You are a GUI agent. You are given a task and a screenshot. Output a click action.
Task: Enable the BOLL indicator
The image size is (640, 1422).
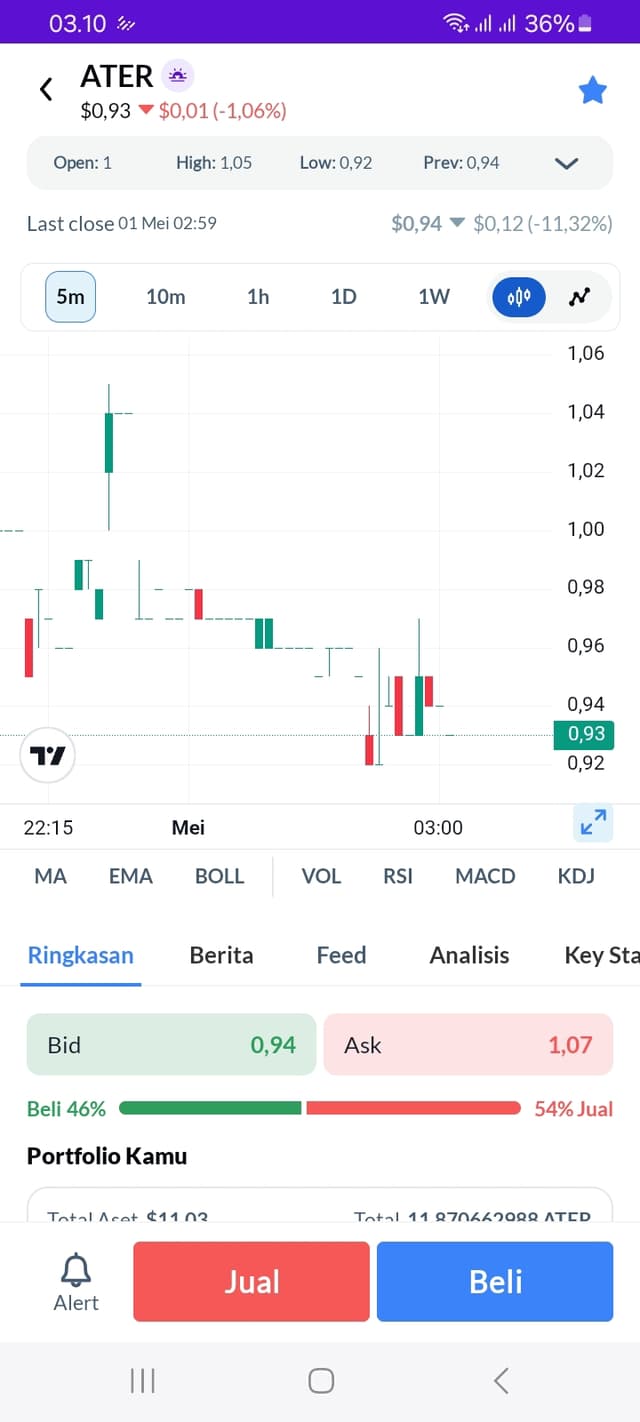(220, 876)
